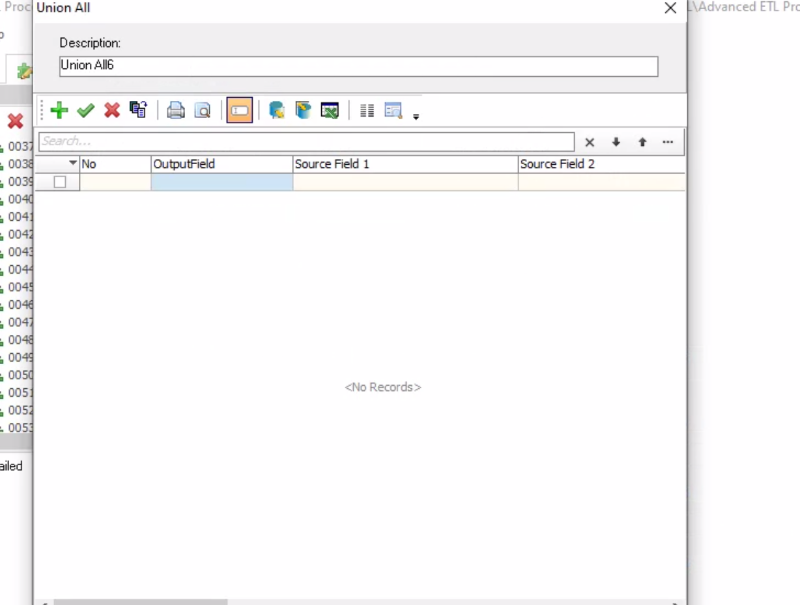Viewport: 800px width, 605px height.
Task: Click the red X in background window
Action: (15, 121)
